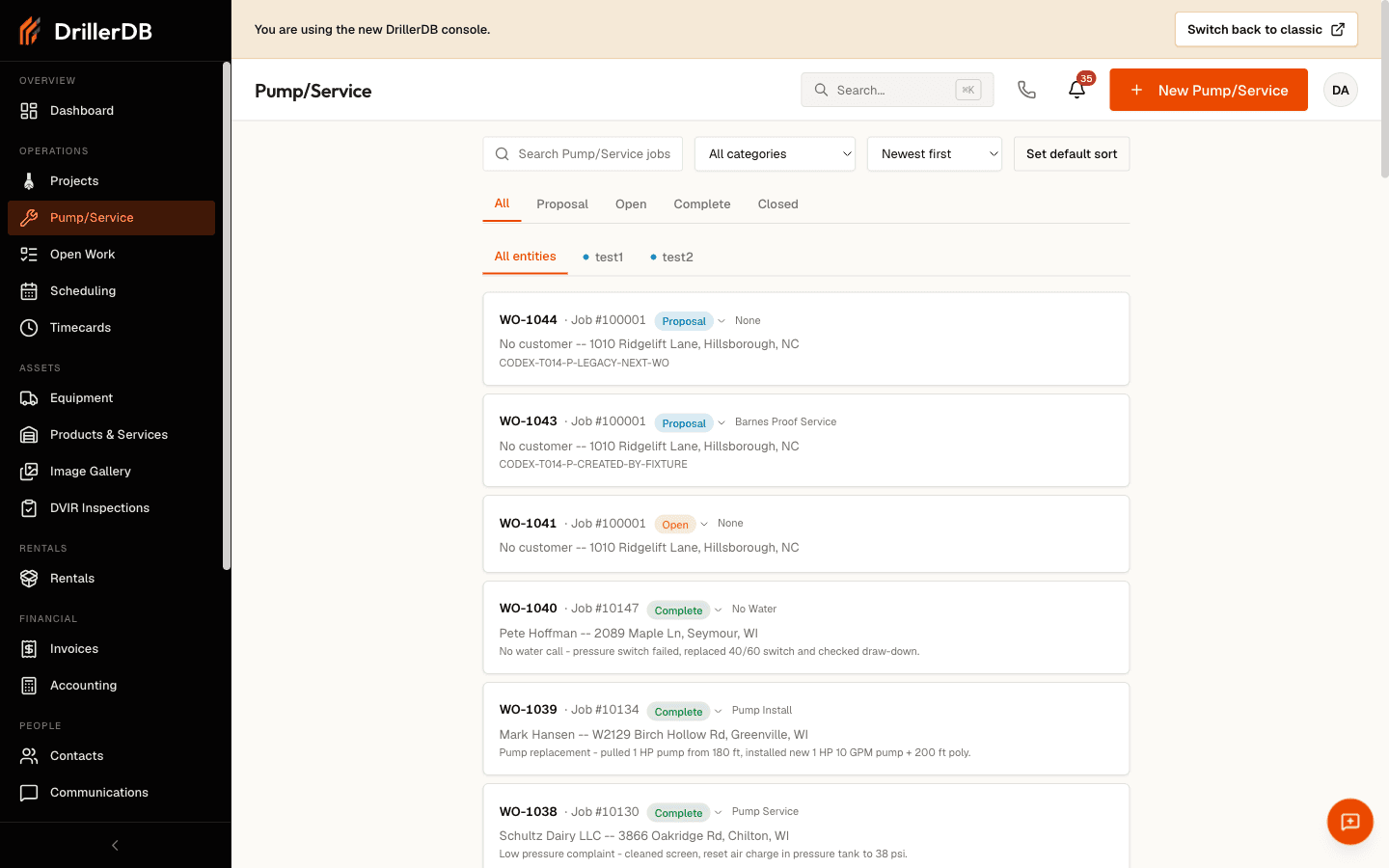Open the Open Work checklist icon
The image size is (1389, 868).
tap(29, 255)
